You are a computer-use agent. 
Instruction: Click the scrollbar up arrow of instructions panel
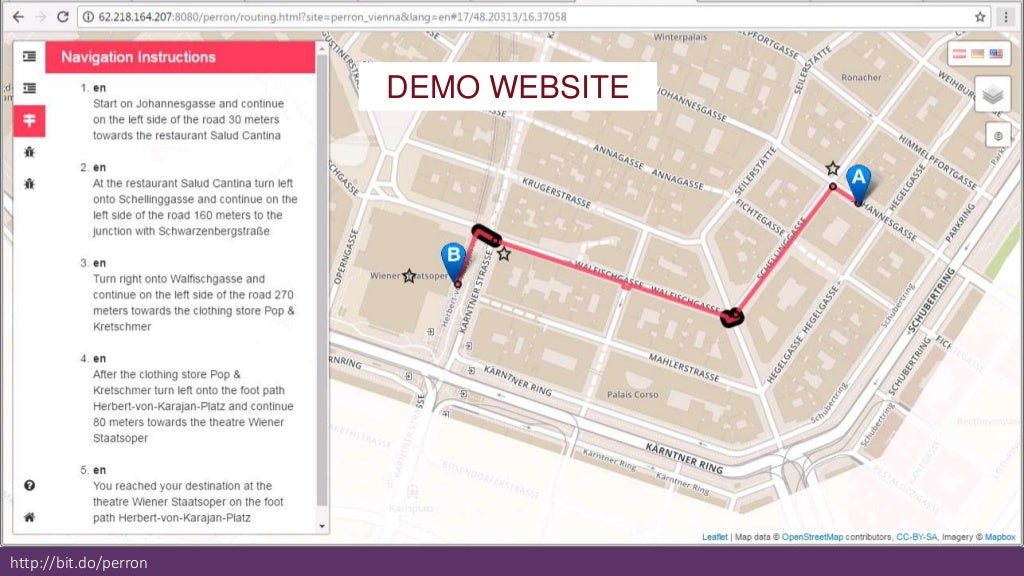coord(322,49)
